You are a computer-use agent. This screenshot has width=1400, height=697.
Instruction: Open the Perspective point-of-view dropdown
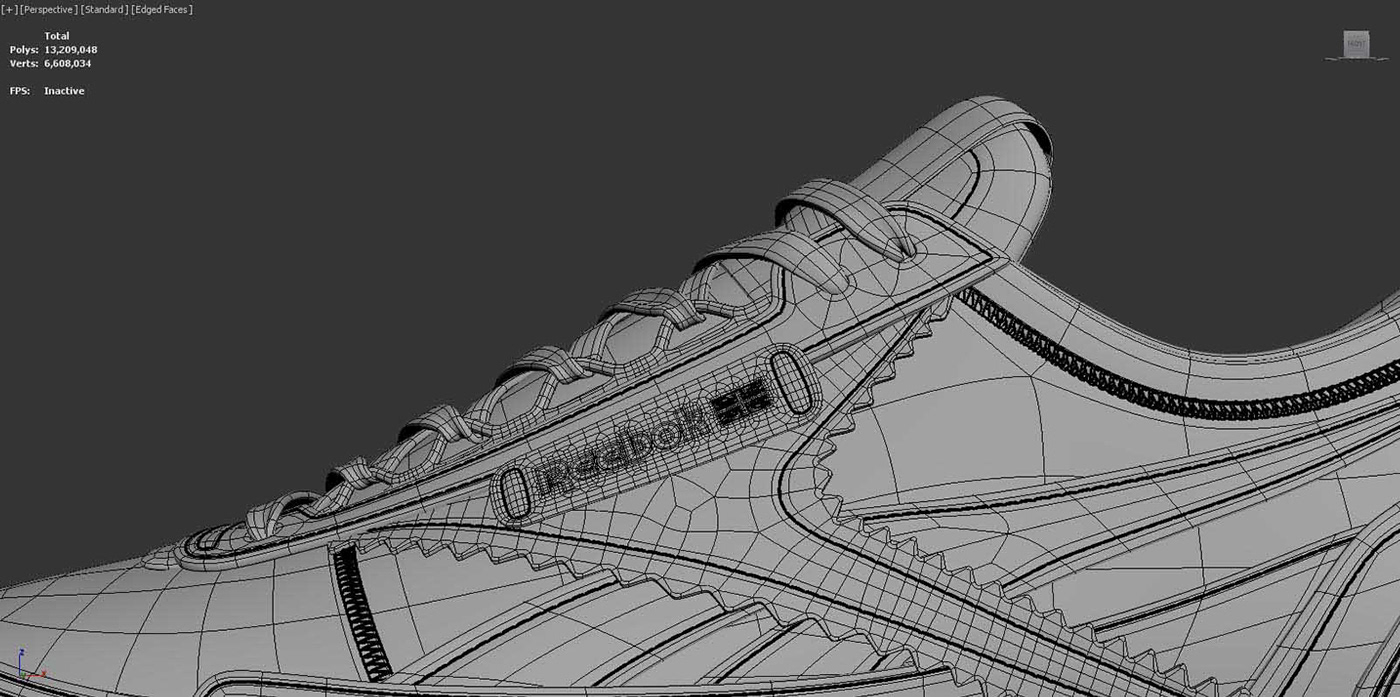coord(49,9)
